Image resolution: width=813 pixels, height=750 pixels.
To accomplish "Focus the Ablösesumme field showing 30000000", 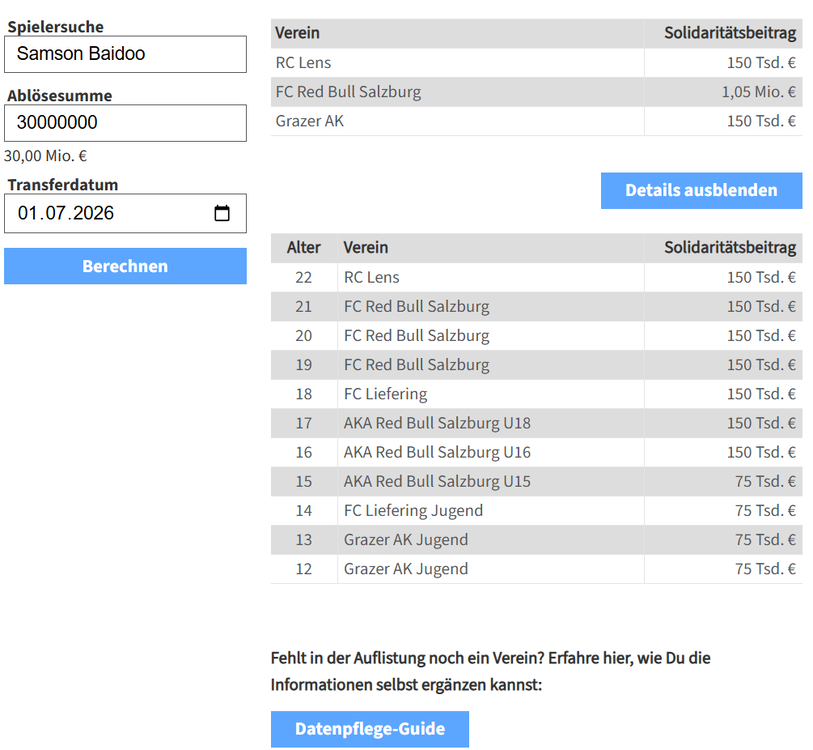I will point(125,123).
